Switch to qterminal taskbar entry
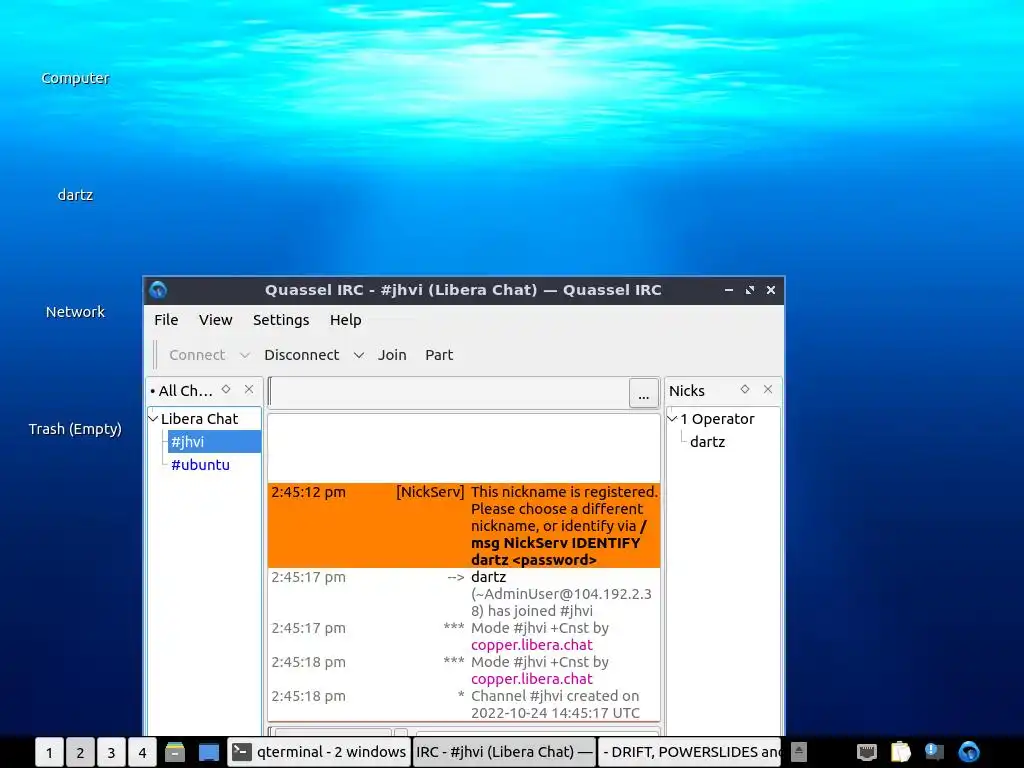The height and width of the screenshot is (768, 1024). click(x=319, y=752)
